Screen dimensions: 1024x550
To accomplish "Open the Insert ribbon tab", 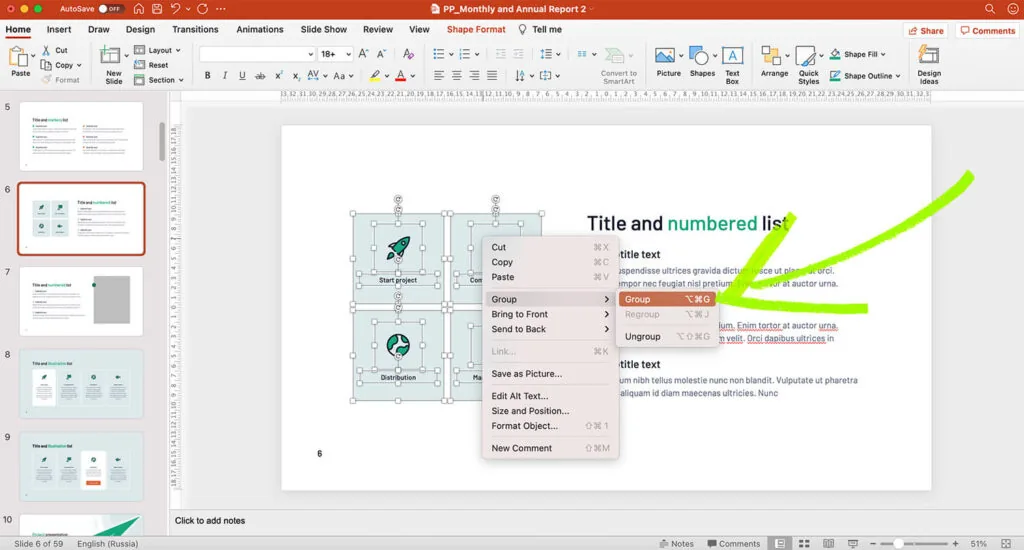I will (59, 29).
